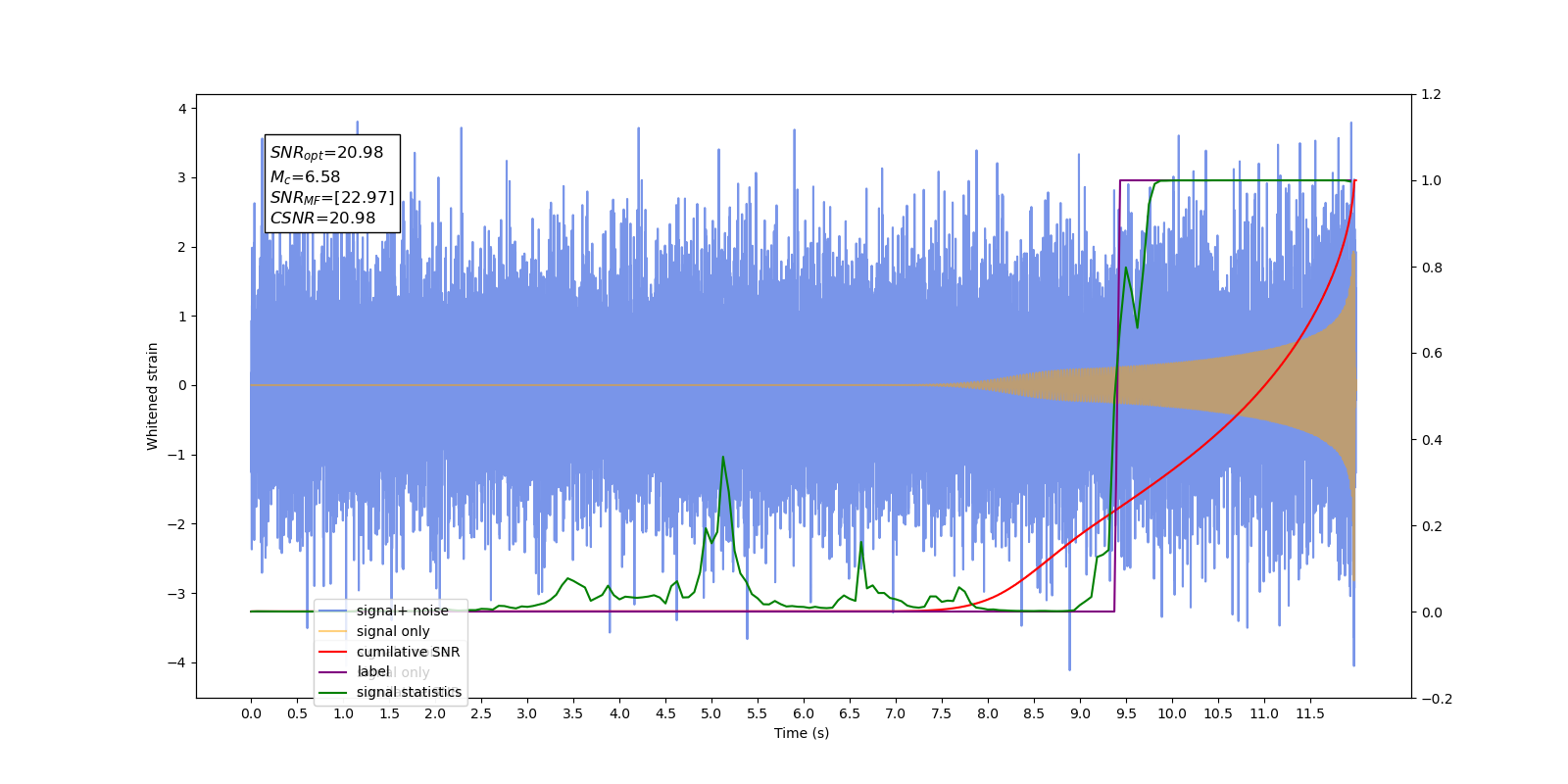Viewport: 1568px width, 784px height.
Task: Click the right y-axis tick label 0.4
Action: [1431, 440]
